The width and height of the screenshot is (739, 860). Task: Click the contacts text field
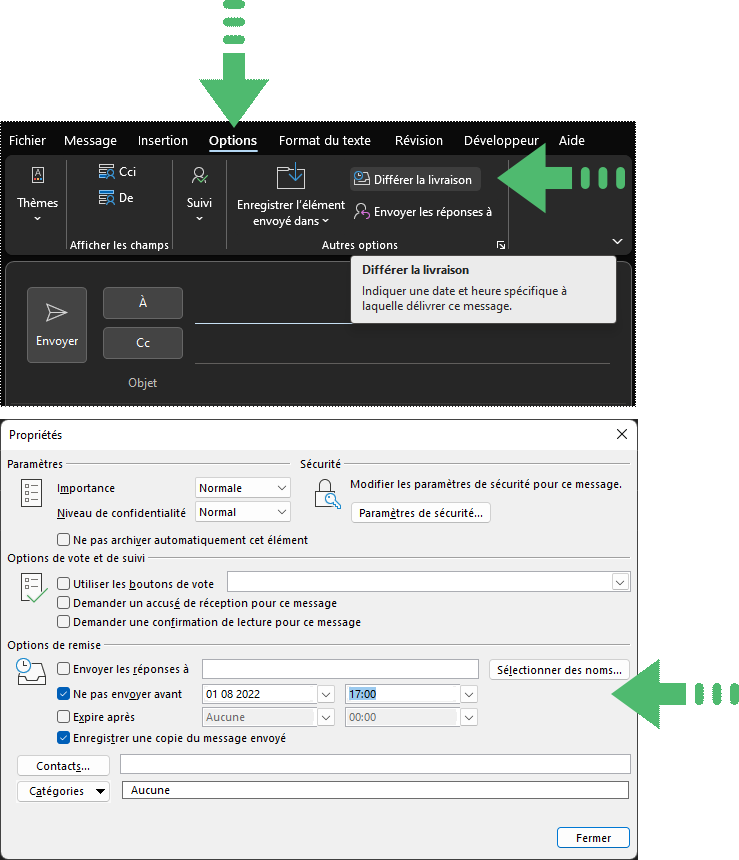(x=375, y=764)
